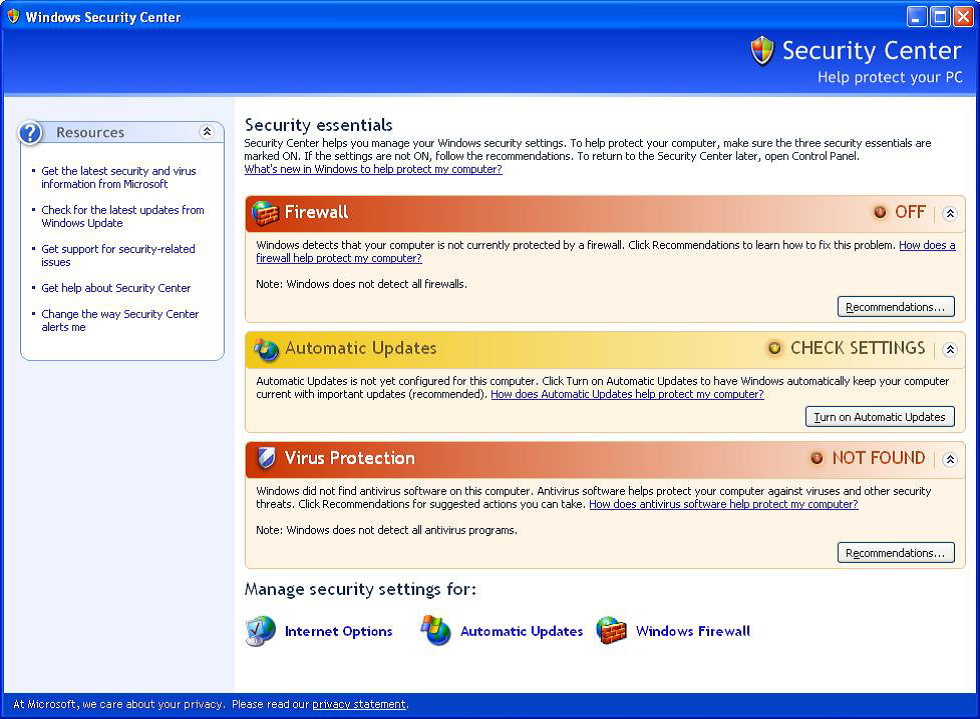
Task: Minimize the Windows Security Center window
Action: 917,16
